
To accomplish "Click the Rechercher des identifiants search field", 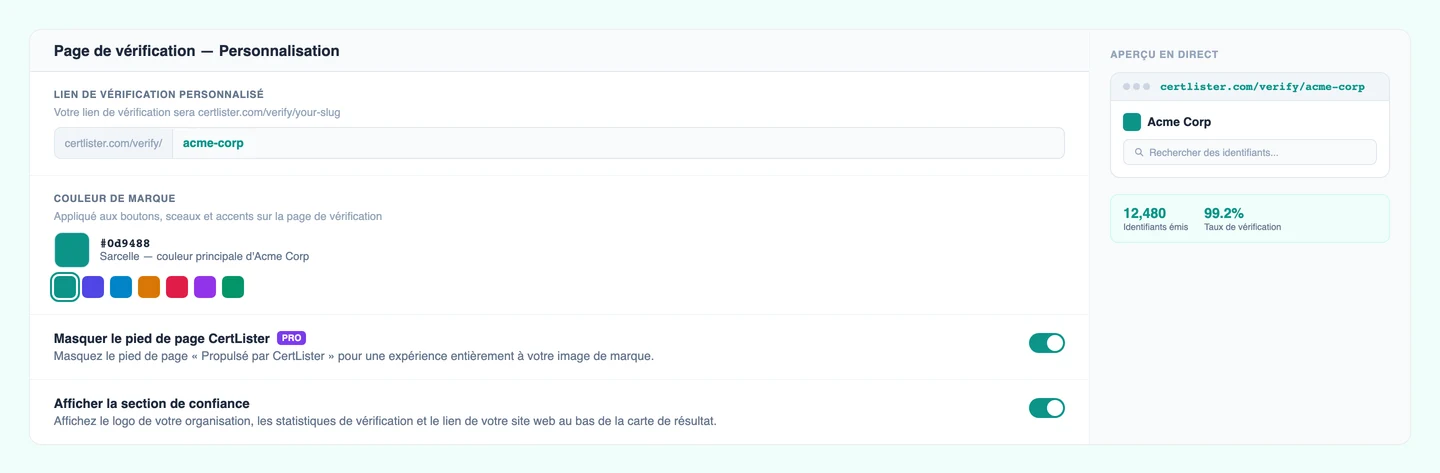I will [x=1250, y=153].
